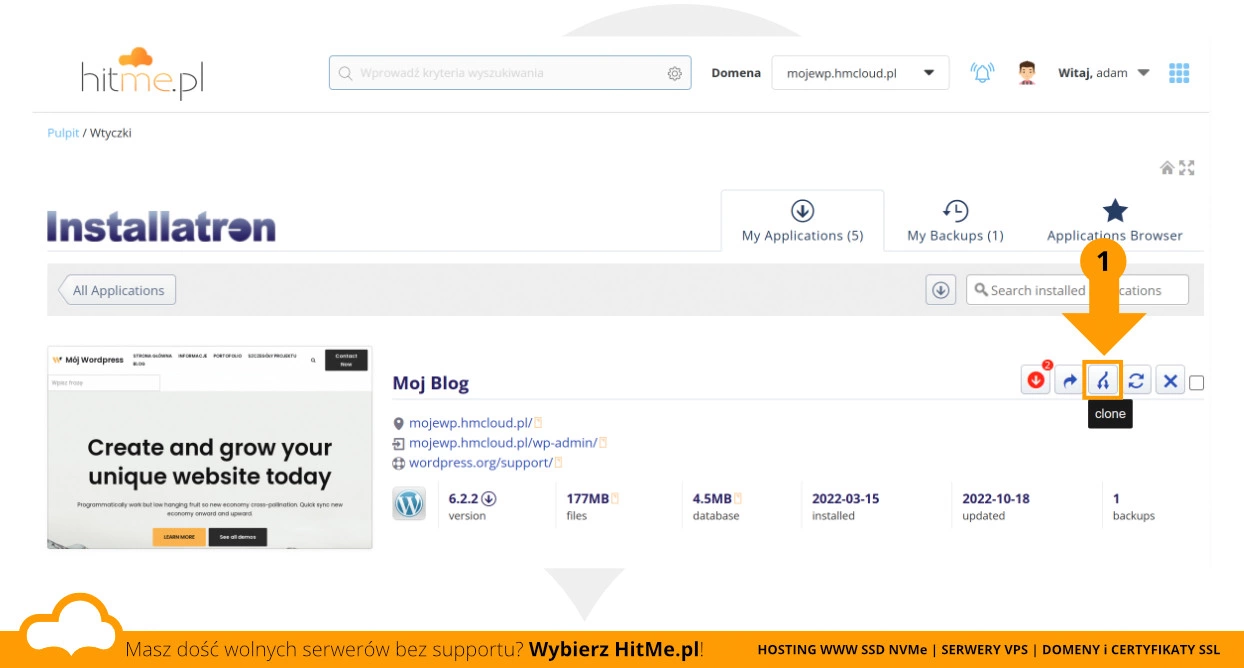
Task: Toggle fullscreen expand icon
Action: tap(1187, 168)
